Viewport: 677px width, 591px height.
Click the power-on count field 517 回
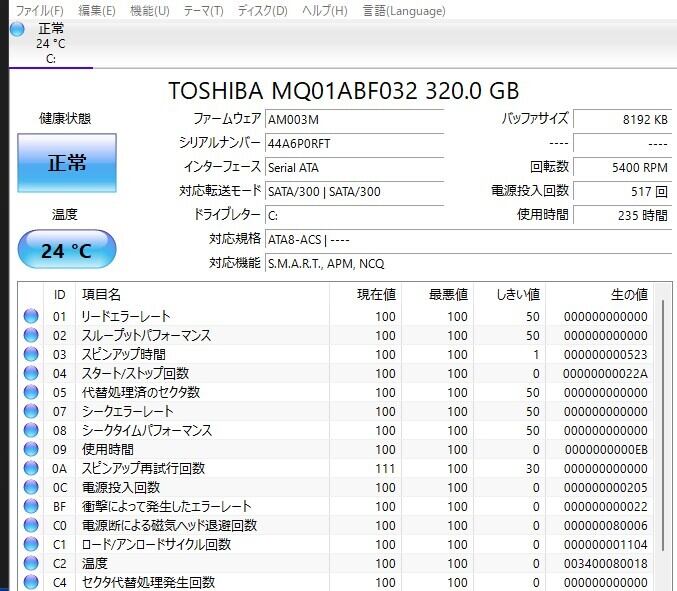click(623, 191)
